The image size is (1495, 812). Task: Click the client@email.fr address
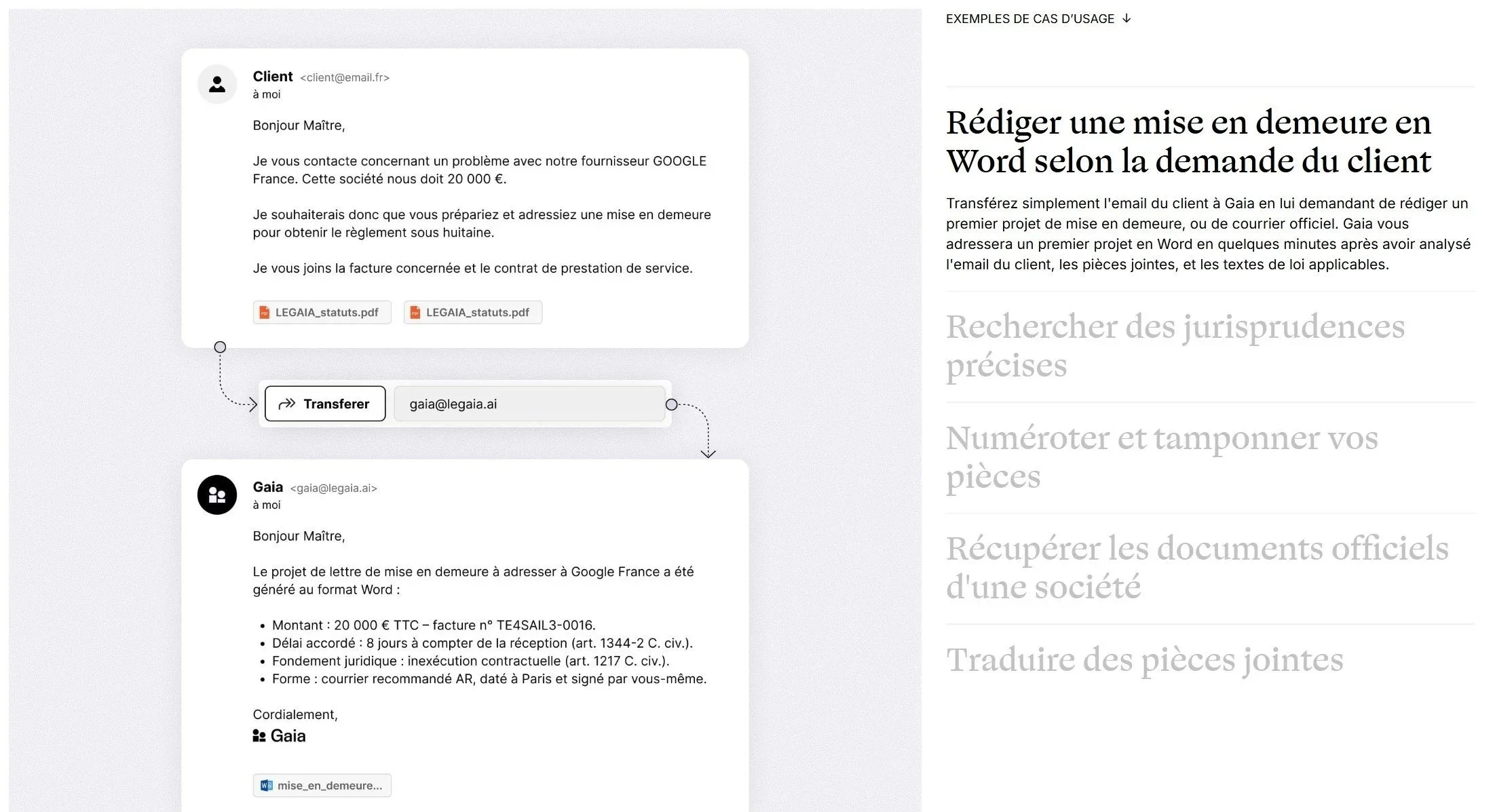coord(345,77)
